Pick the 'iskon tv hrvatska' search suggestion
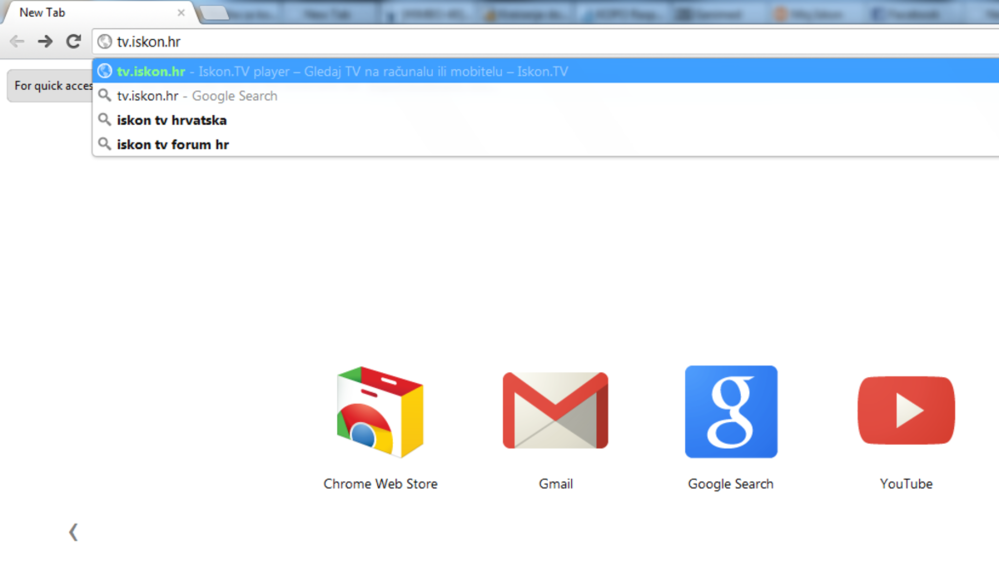Screen dimensions: 999x582 (546, 120)
